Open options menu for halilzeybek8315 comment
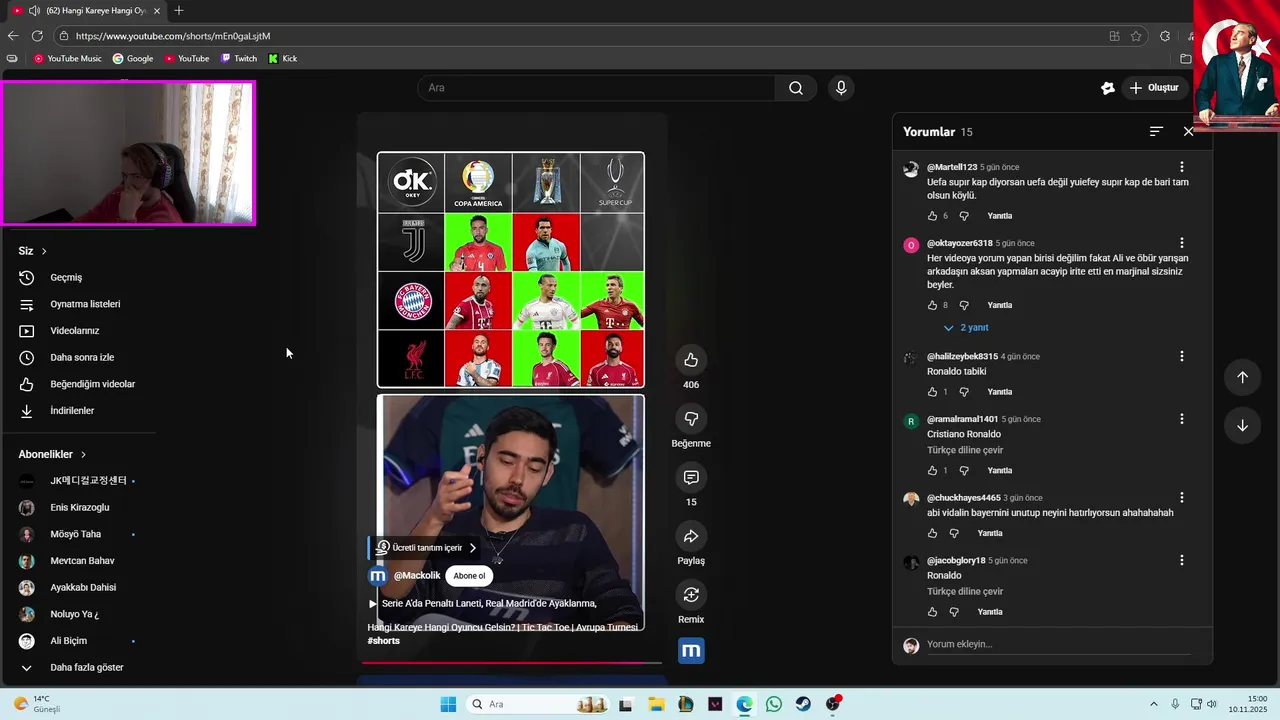The image size is (1280, 720). click(x=1182, y=356)
